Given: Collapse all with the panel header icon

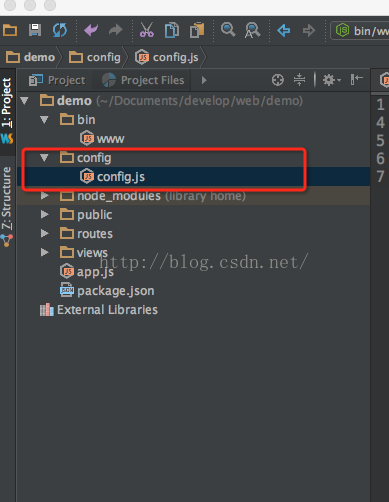Looking at the screenshot, I should (299, 80).
